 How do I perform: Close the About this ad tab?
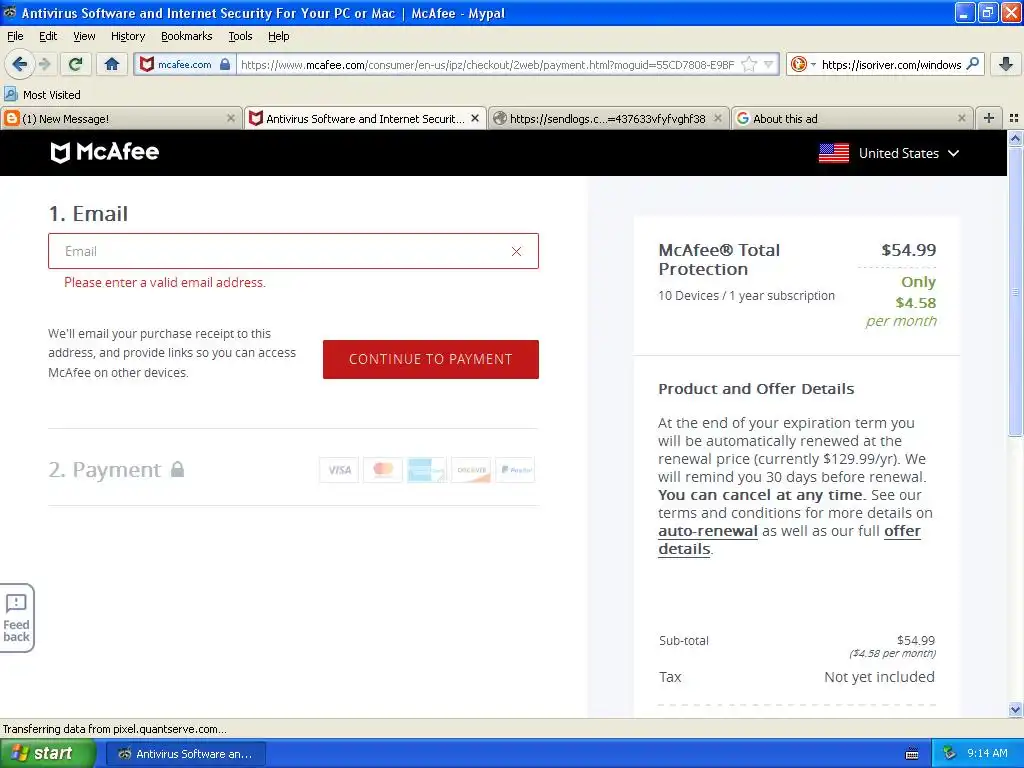(961, 118)
